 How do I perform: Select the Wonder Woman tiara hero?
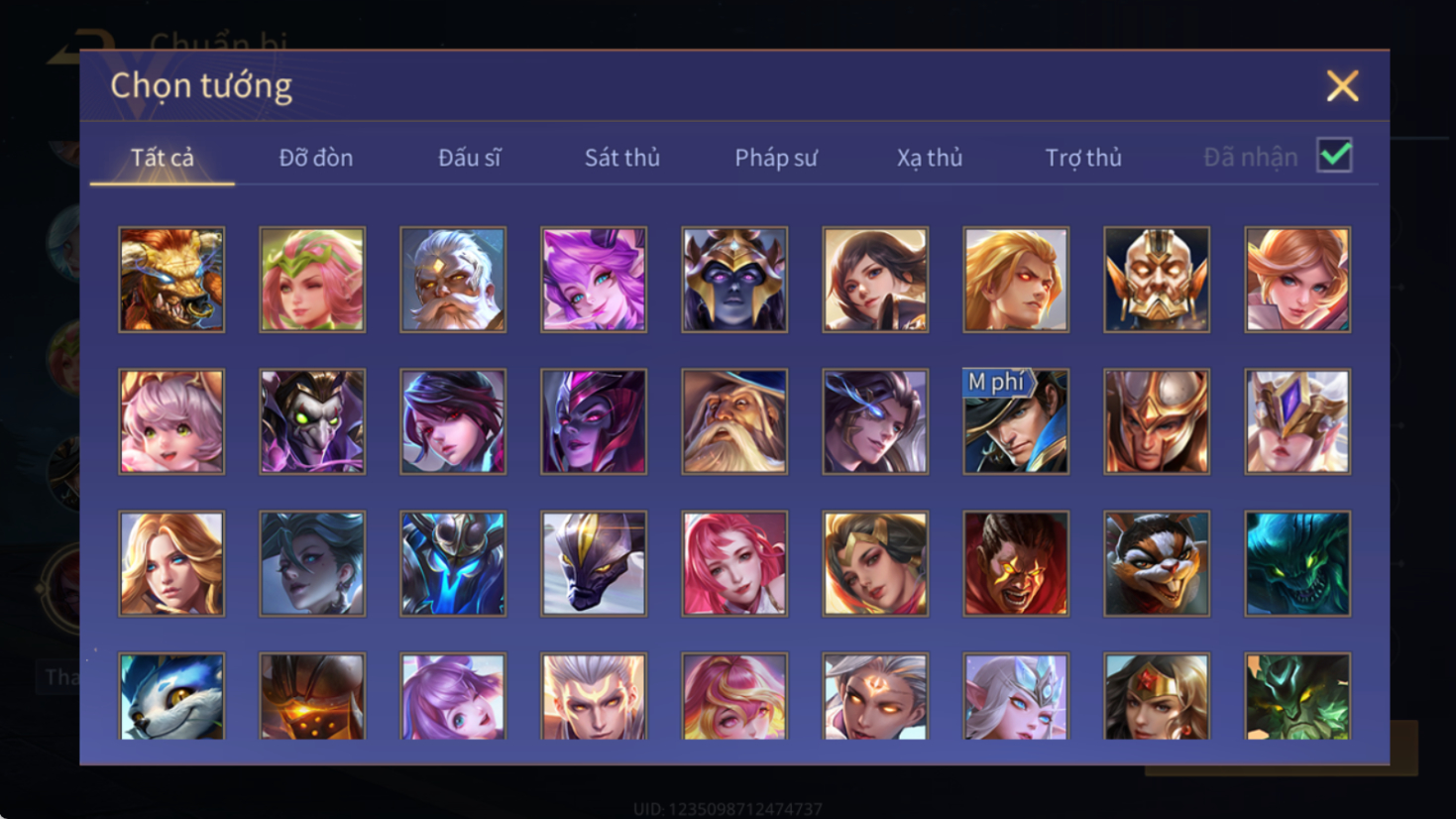(1157, 696)
